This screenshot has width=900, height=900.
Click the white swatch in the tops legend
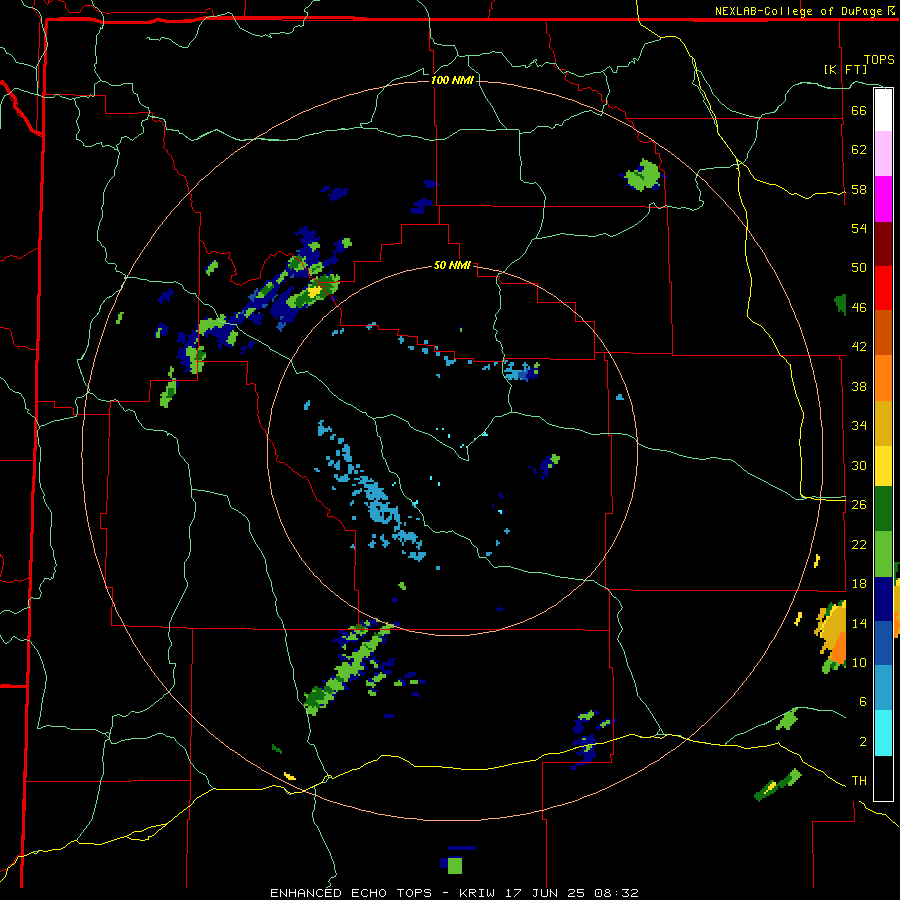point(883,110)
